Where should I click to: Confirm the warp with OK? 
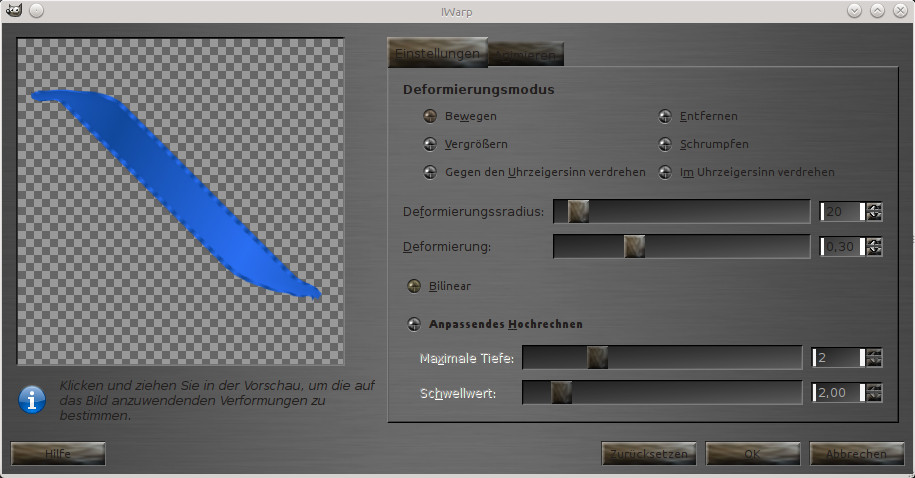pyautogui.click(x=752, y=454)
